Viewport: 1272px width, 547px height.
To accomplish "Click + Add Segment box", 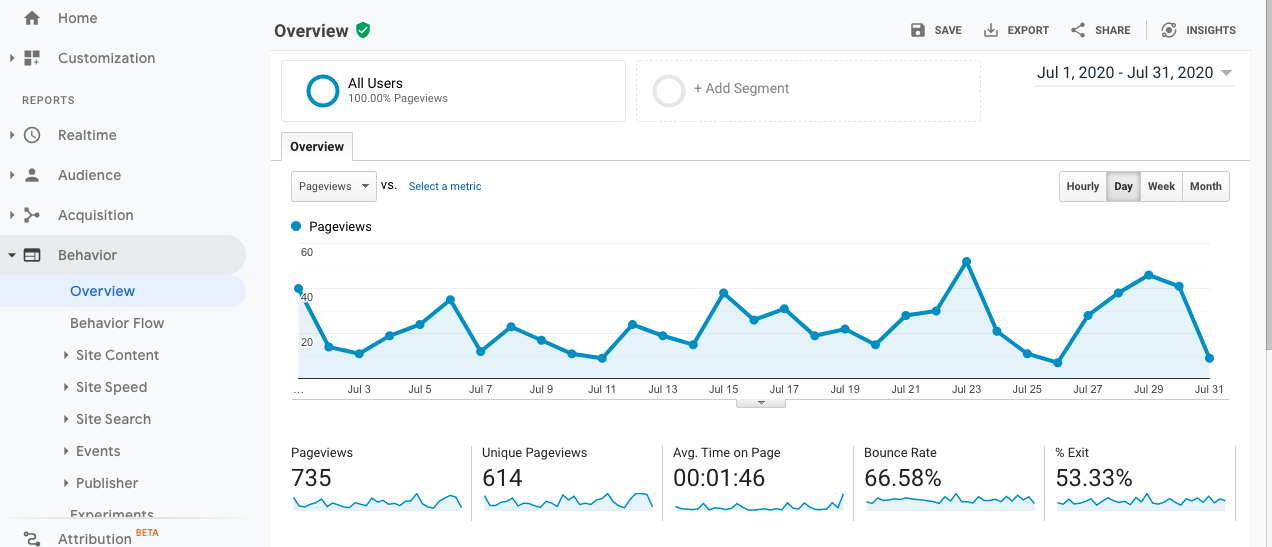I will [x=808, y=91].
